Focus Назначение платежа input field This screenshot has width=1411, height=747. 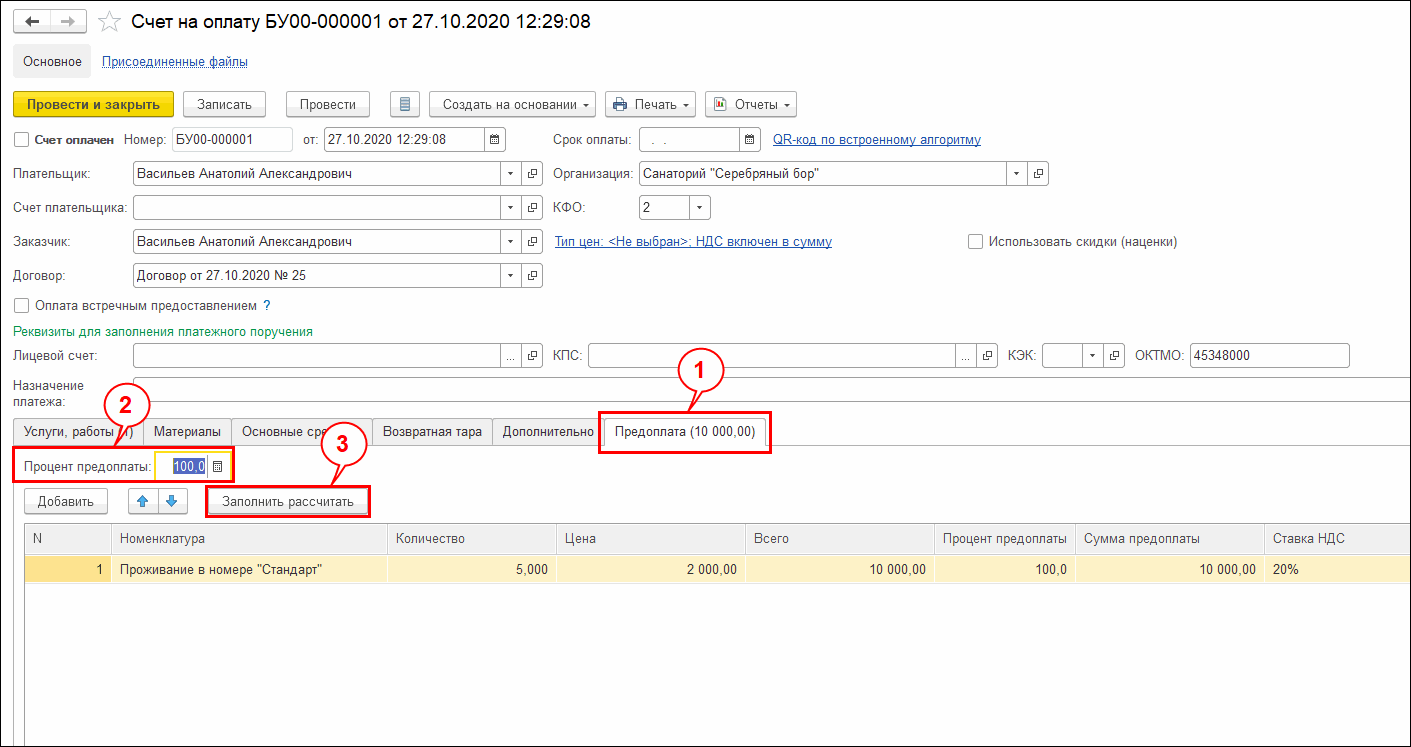pyautogui.click(x=771, y=392)
